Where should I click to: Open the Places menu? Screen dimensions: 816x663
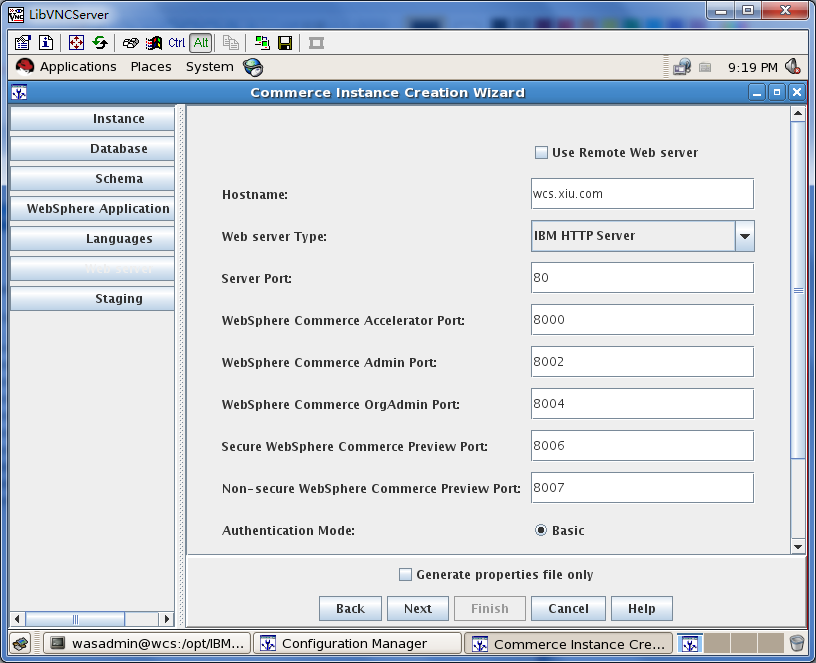tap(151, 67)
